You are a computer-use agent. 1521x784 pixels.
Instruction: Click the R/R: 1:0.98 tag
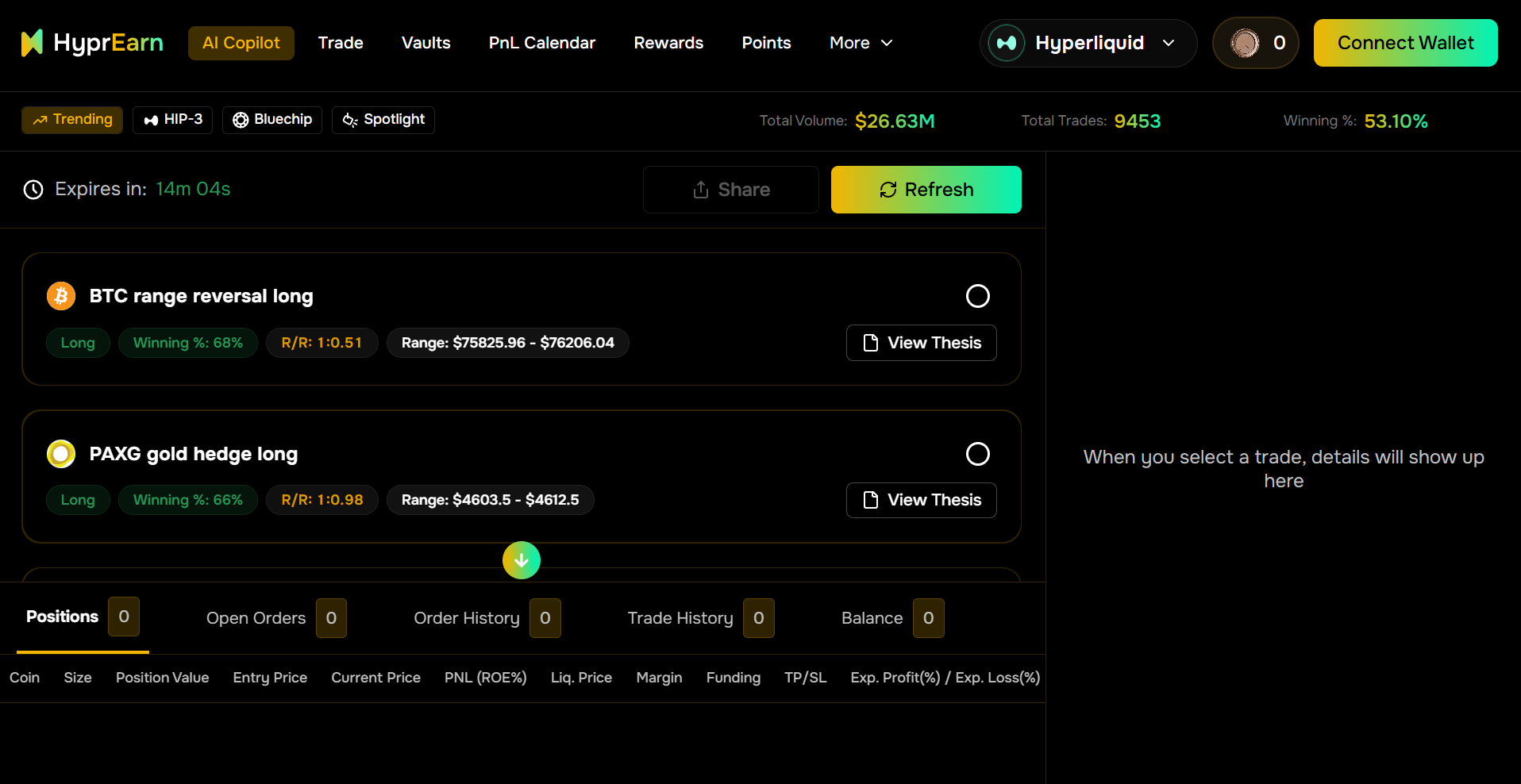click(322, 500)
